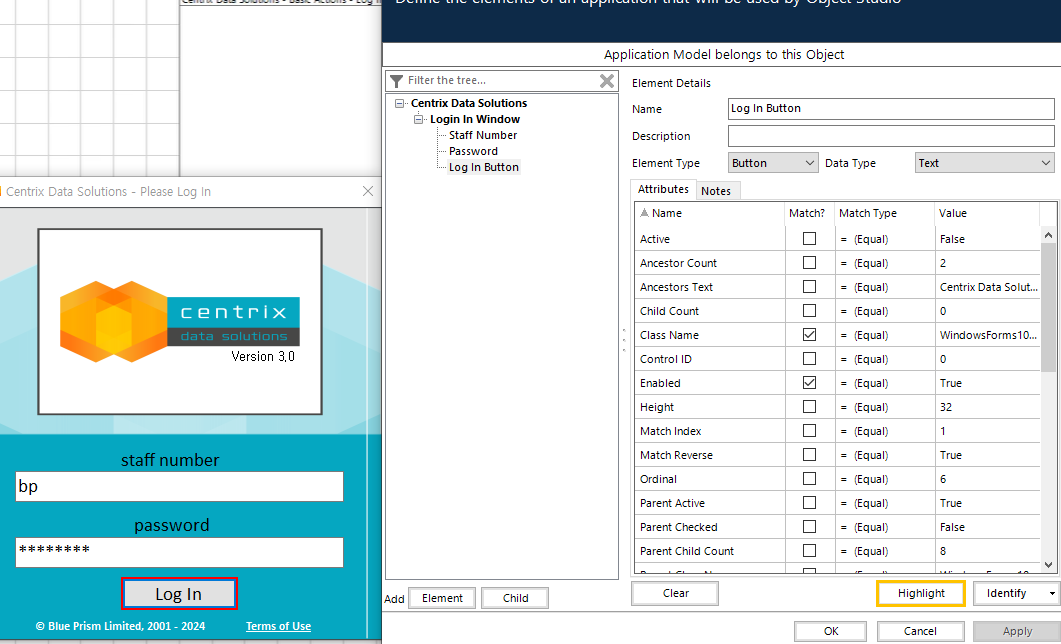Toggle Match checkbox for Match Reverse
Image resolution: width=1061 pixels, height=644 pixels.
[x=809, y=455]
